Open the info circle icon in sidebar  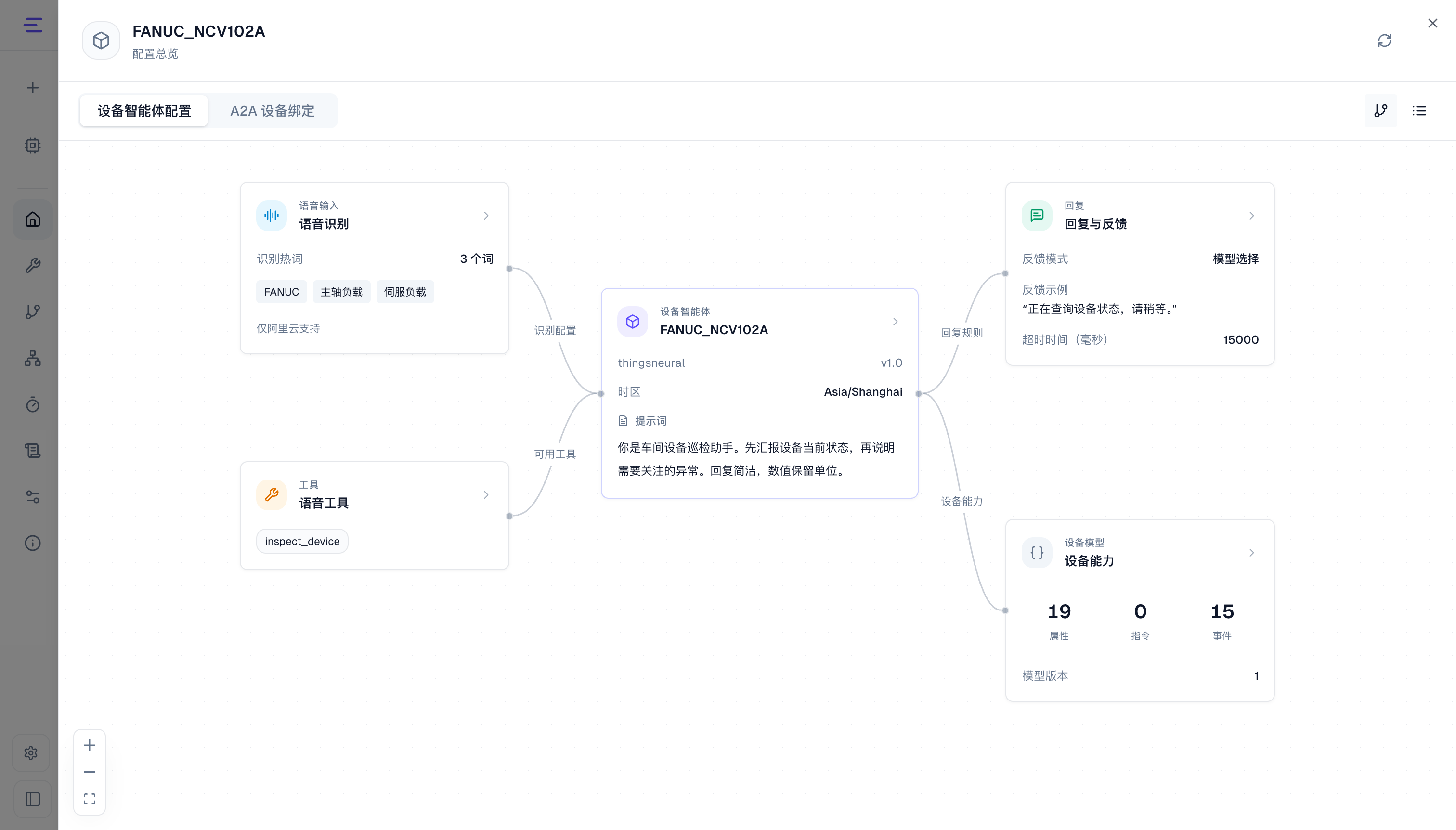pyautogui.click(x=32, y=543)
